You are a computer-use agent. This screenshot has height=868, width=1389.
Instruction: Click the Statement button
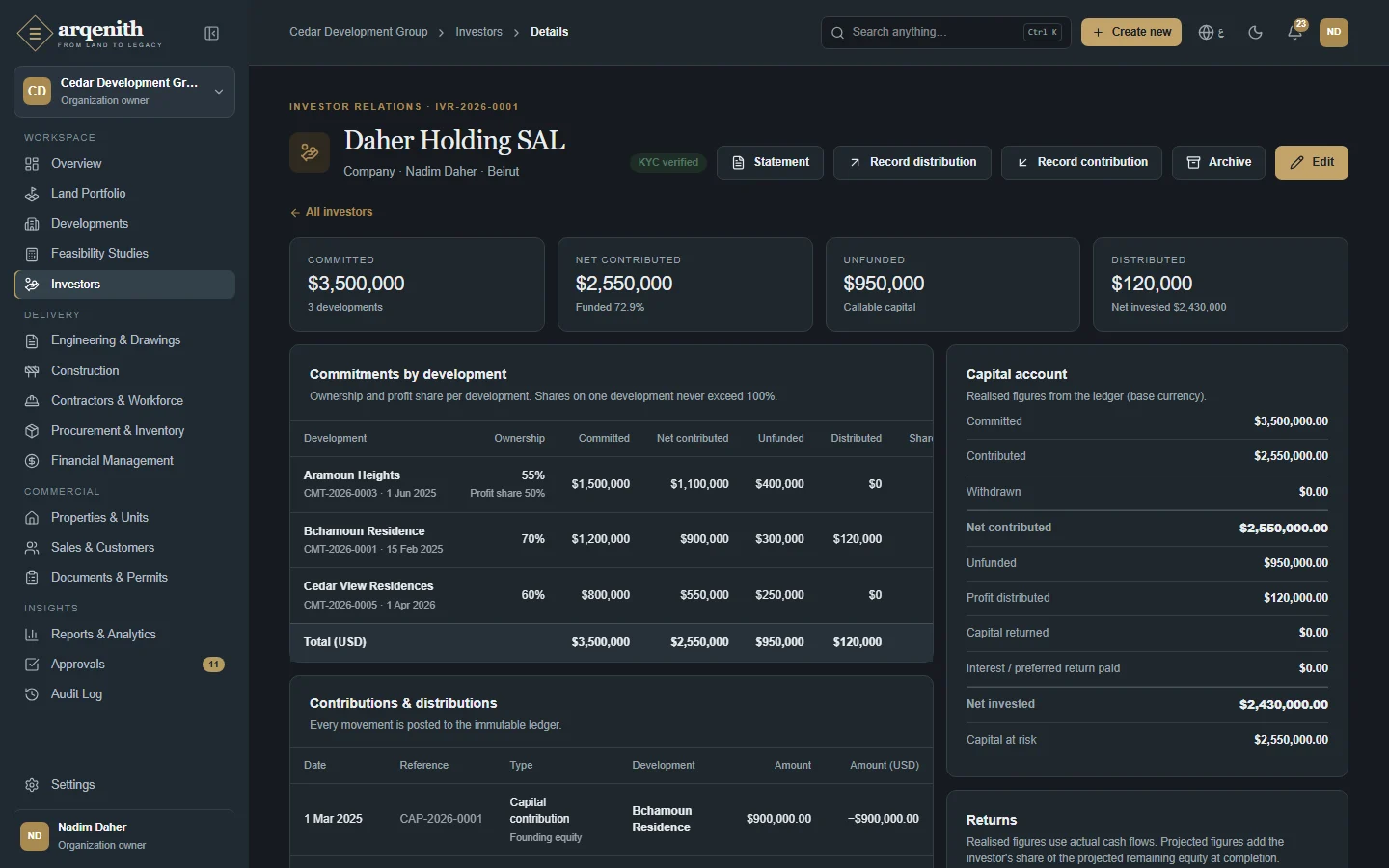pyautogui.click(x=770, y=163)
